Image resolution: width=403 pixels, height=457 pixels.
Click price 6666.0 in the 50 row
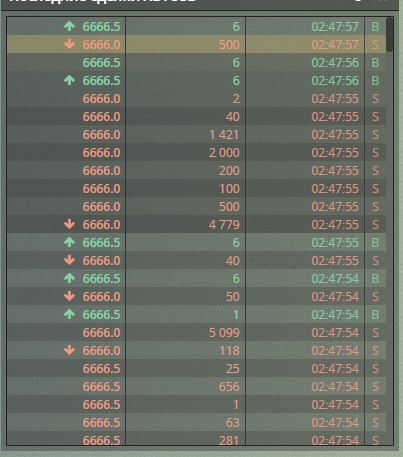pos(102,297)
